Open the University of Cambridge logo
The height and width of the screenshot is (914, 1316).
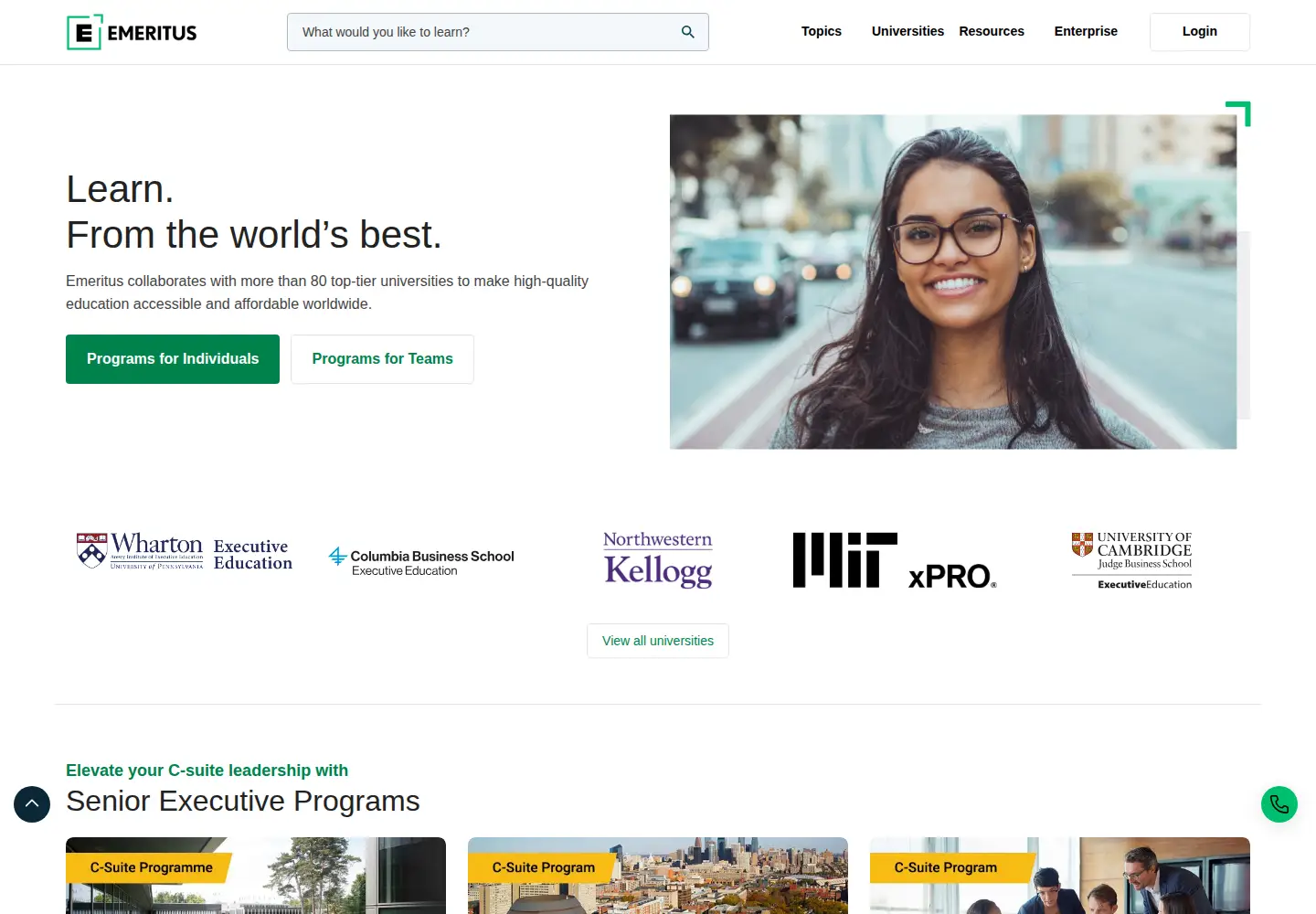tap(1131, 560)
